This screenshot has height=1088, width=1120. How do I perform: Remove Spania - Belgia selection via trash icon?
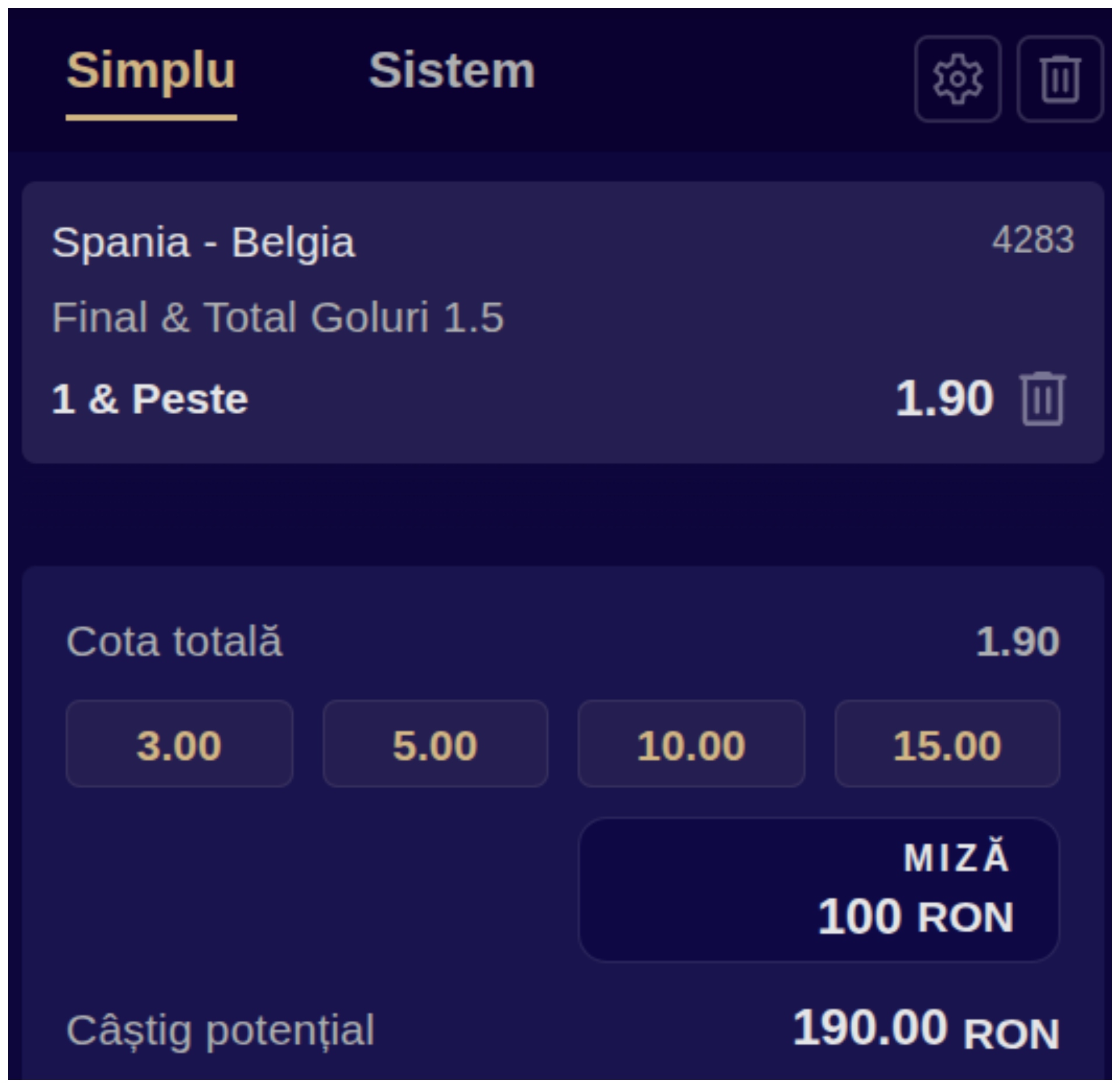pyautogui.click(x=1043, y=399)
